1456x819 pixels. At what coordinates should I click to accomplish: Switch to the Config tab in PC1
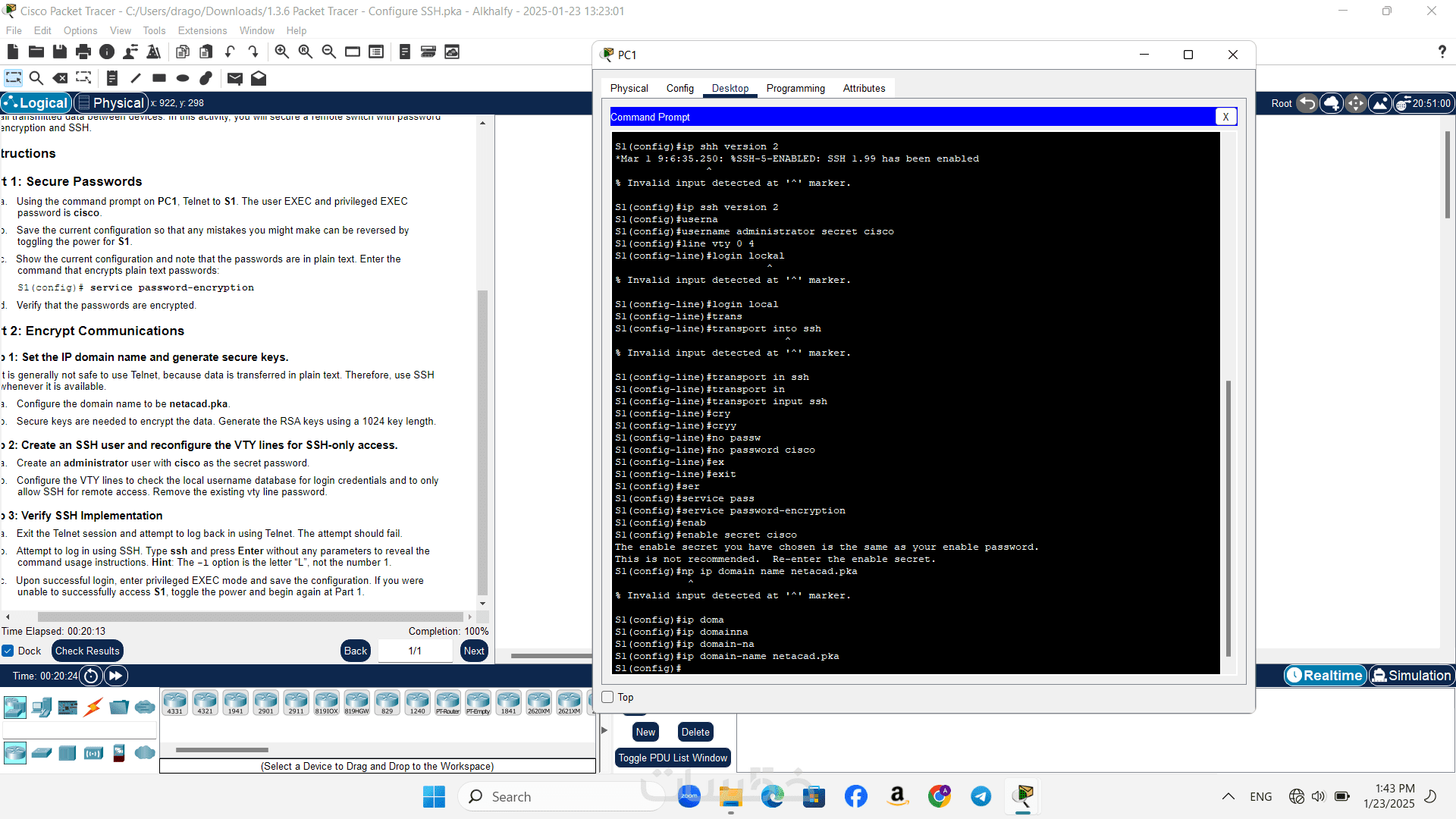click(679, 88)
